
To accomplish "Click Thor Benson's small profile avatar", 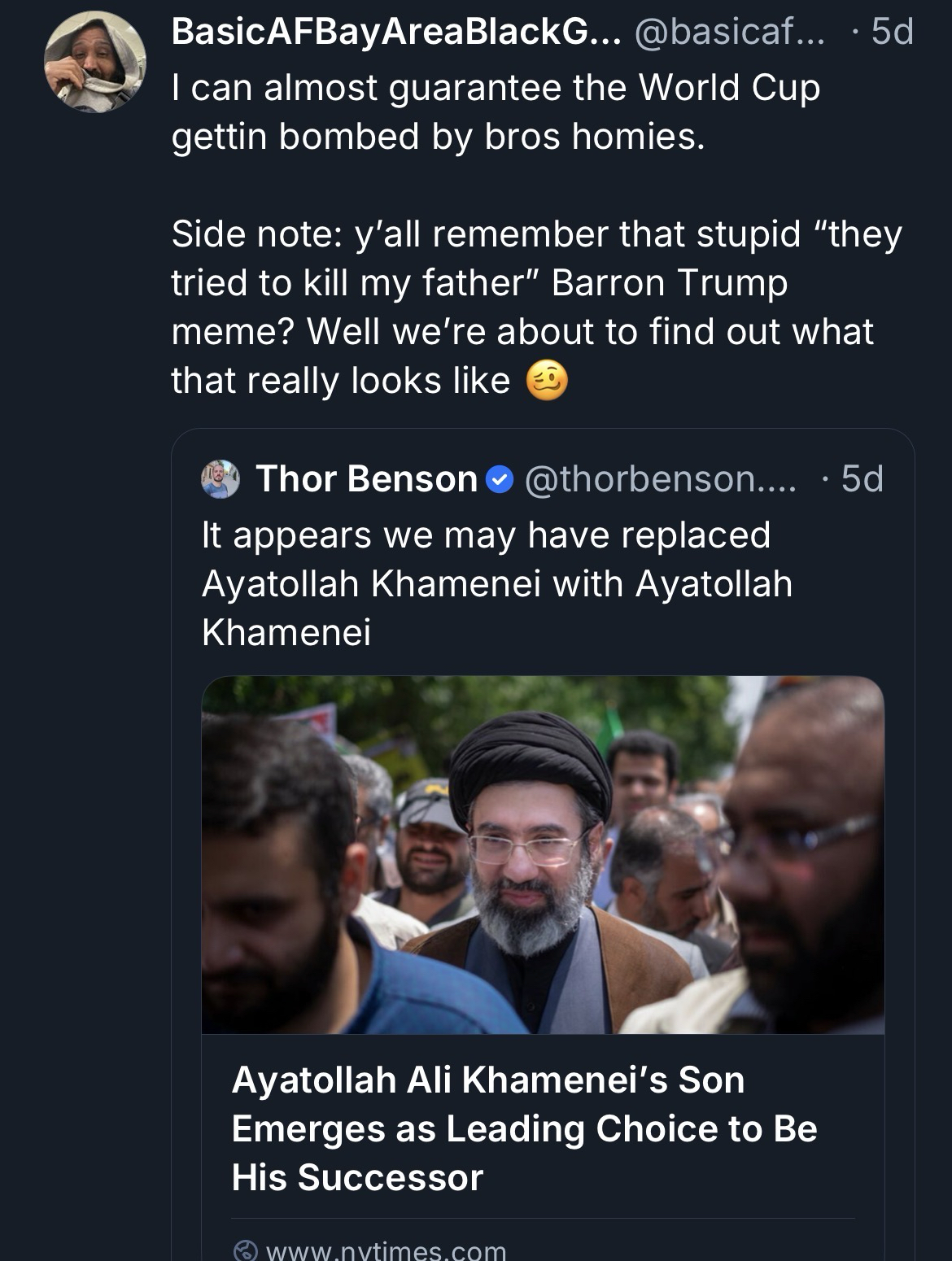I will coord(220,478).
